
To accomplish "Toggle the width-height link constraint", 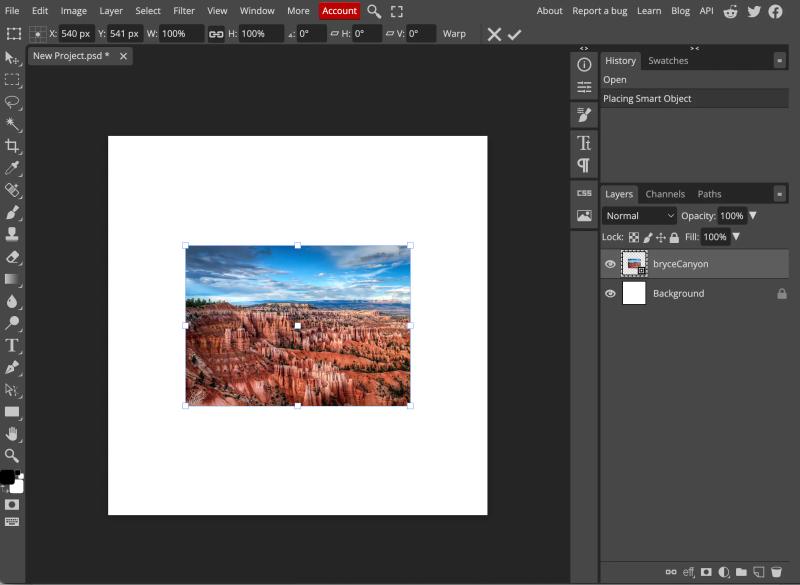I will click(216, 34).
